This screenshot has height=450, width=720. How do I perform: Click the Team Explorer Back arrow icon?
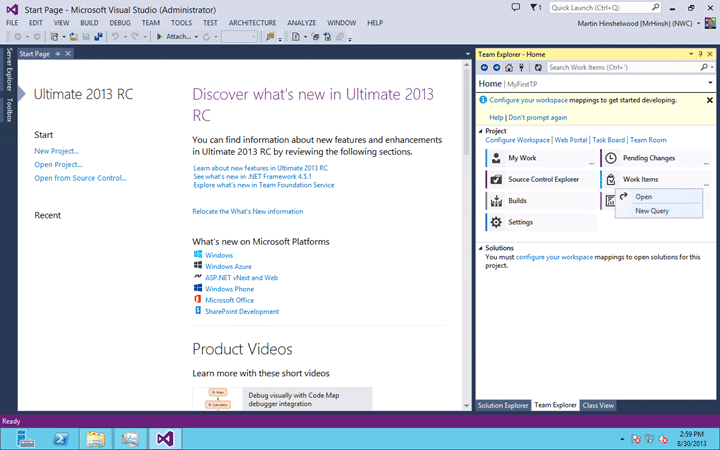point(484,68)
